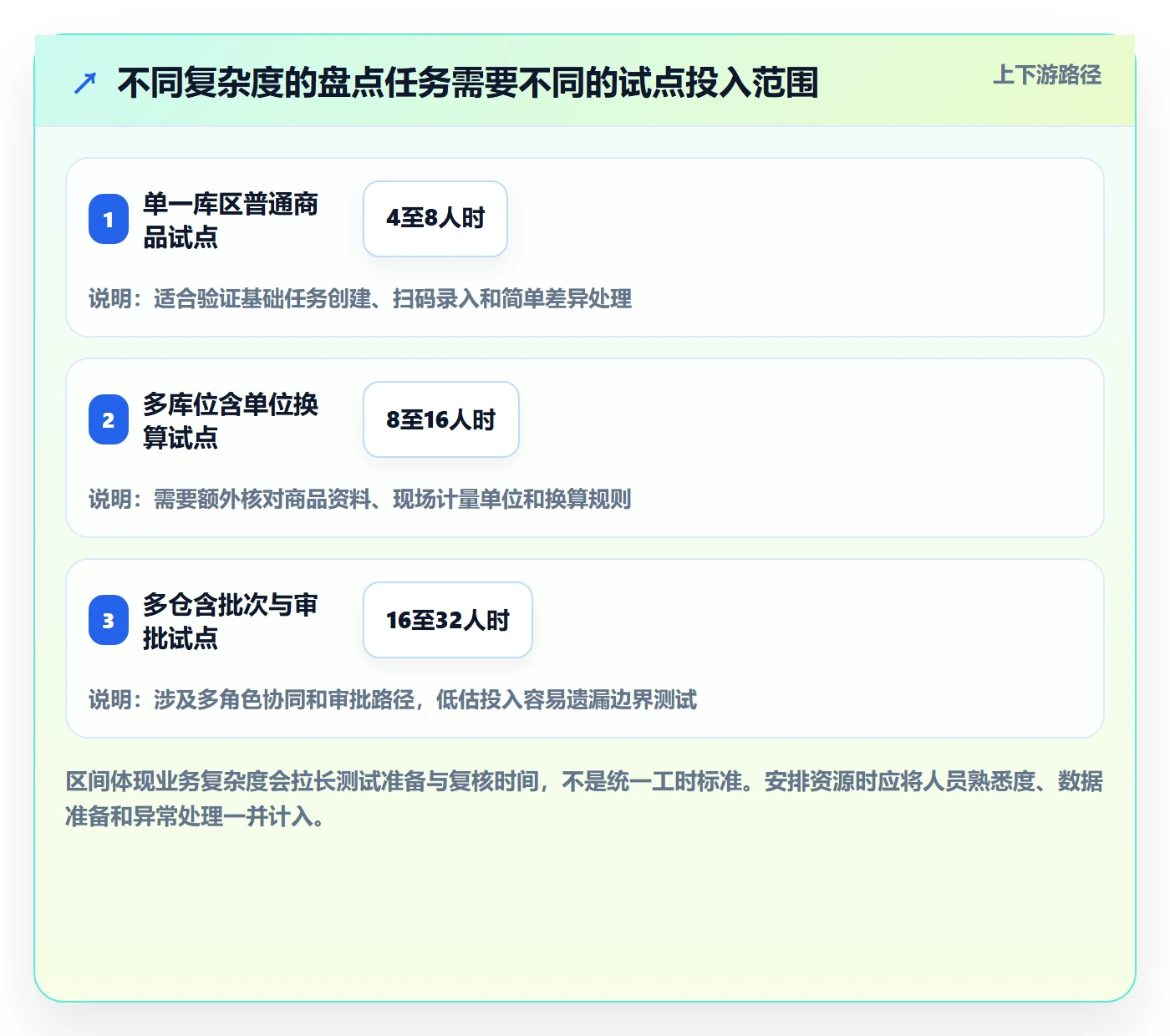1170x1036 pixels.
Task: Click the footer paragraph starting 区间体现业务复杂度
Action: (x=584, y=799)
